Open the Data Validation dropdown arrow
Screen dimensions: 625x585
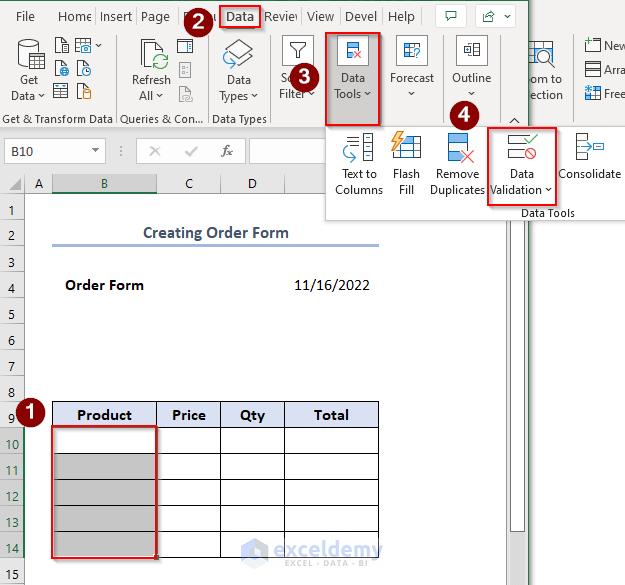coord(548,190)
